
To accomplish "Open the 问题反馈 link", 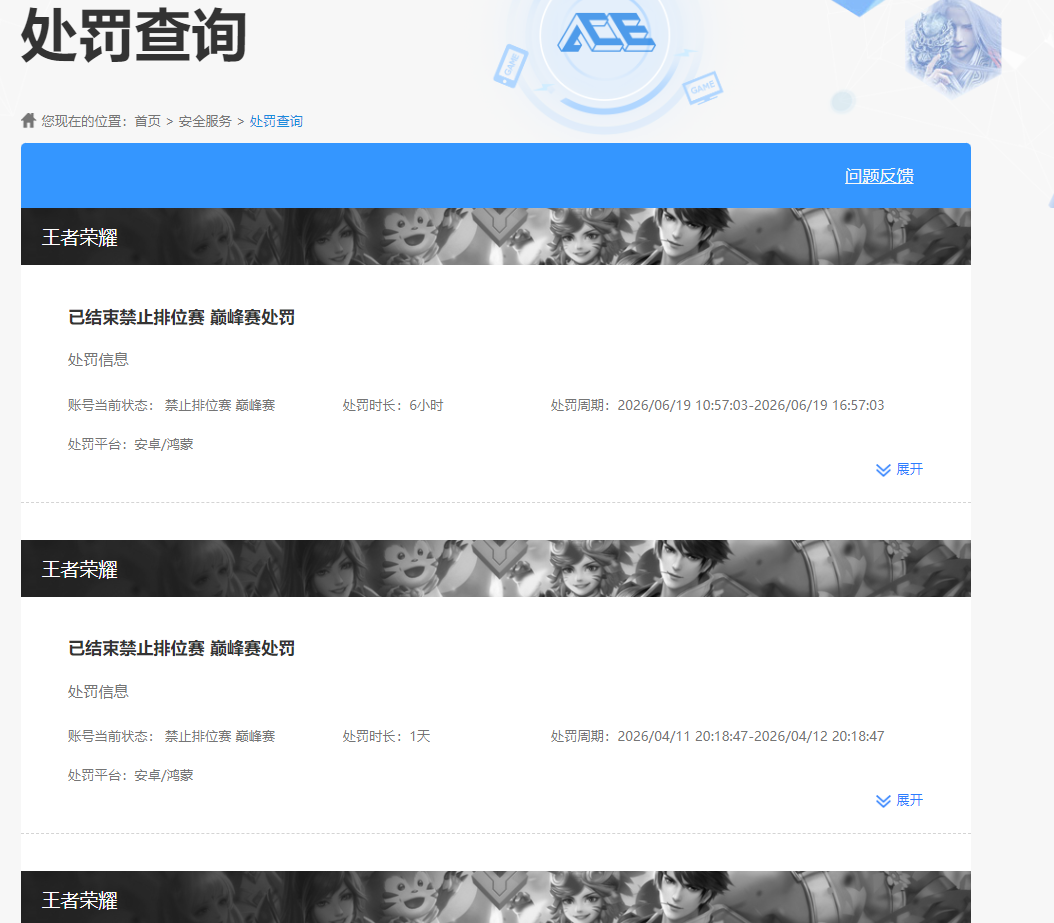I will pyautogui.click(x=879, y=176).
